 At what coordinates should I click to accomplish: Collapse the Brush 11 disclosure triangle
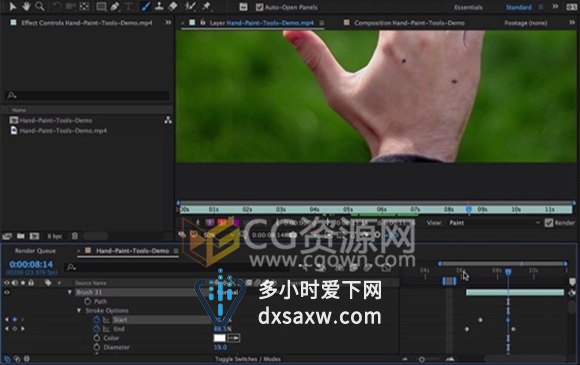tap(70, 292)
